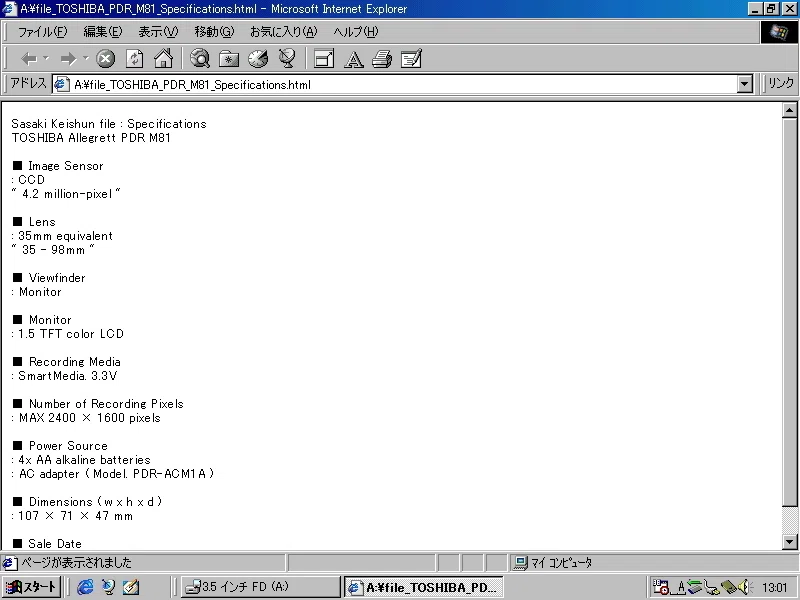Print the page with the printer icon
Image resolution: width=800 pixels, height=600 pixels.
click(x=382, y=59)
